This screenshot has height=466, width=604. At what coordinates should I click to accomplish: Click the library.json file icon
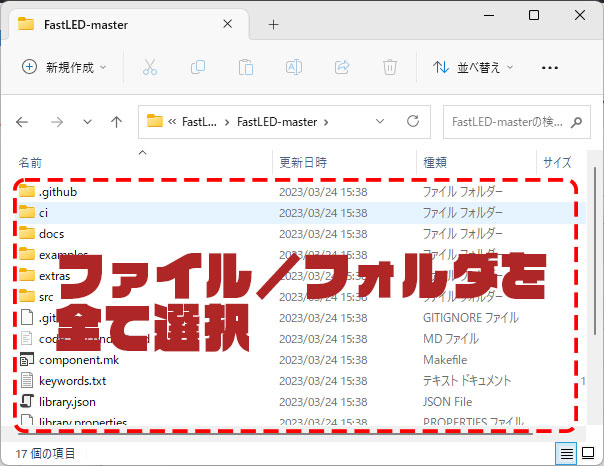click(27, 401)
